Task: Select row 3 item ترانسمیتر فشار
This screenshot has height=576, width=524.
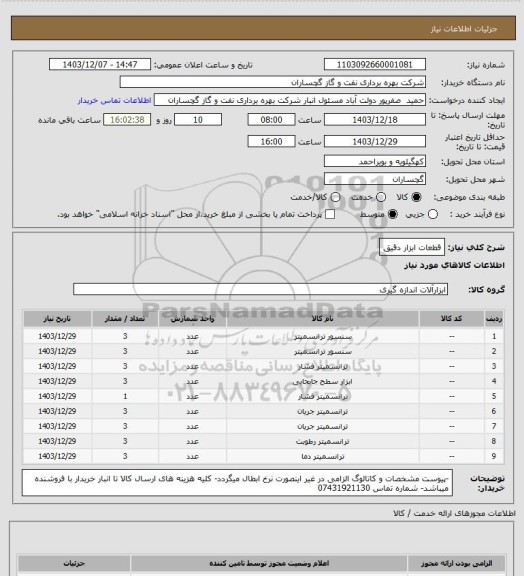Action: 323,366
